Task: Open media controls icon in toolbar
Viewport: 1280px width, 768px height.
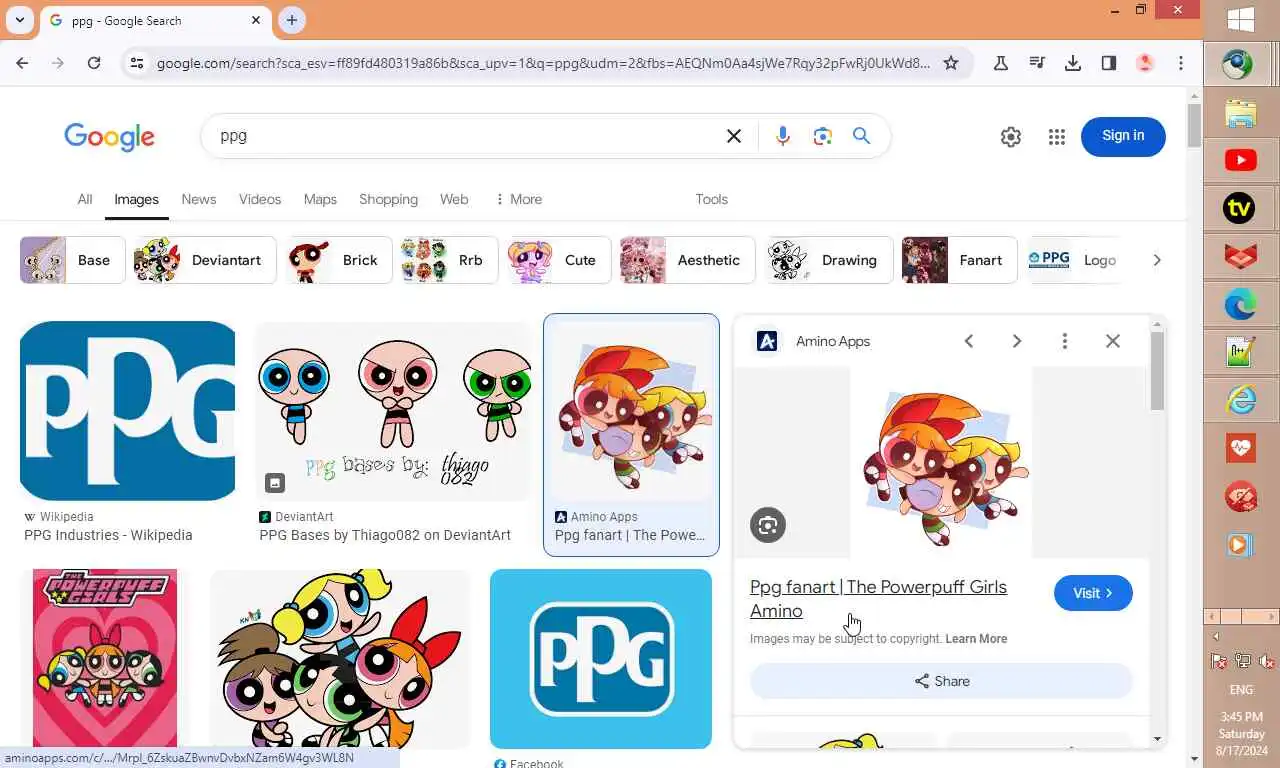Action: click(x=1037, y=63)
